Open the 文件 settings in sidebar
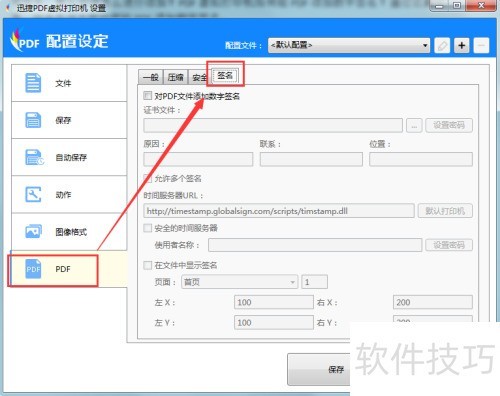Image resolution: width=500 pixels, height=396 pixels. 69,83
